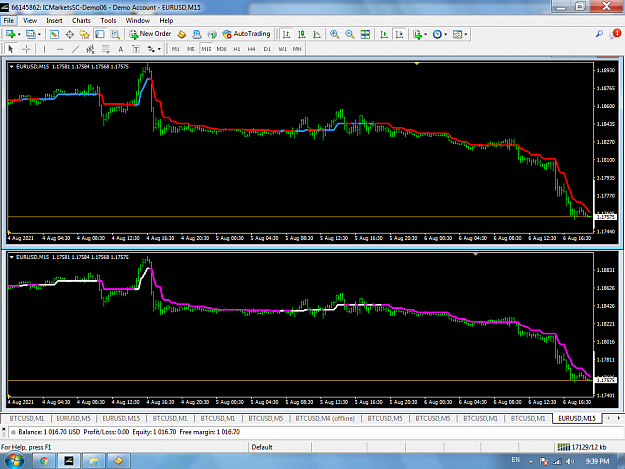Expand the Arrows objects dropdown
This screenshot has width=625, height=469.
point(159,49)
